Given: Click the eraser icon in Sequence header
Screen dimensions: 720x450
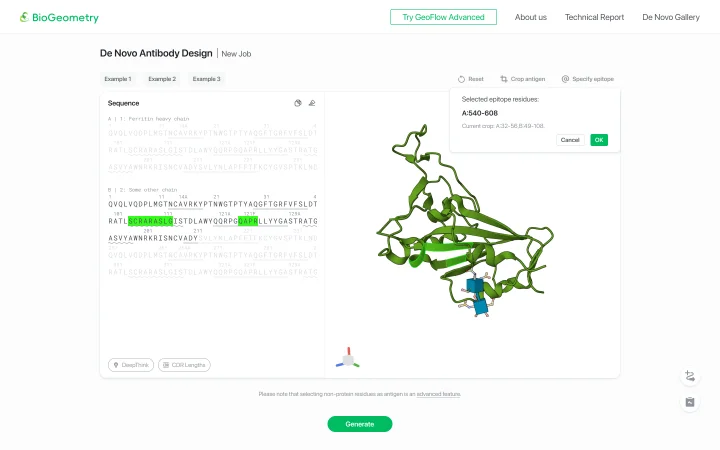Looking at the screenshot, I should coord(312,103).
